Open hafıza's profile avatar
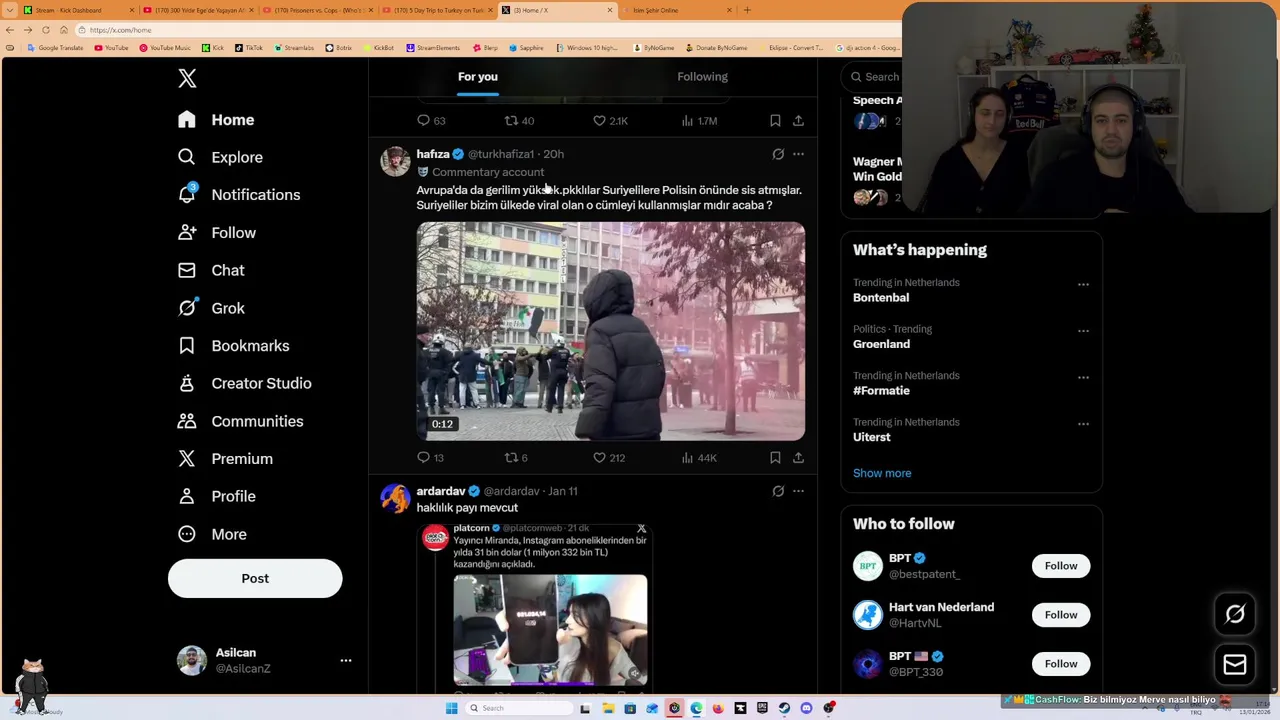Image resolution: width=1280 pixels, height=720 pixels. [395, 161]
